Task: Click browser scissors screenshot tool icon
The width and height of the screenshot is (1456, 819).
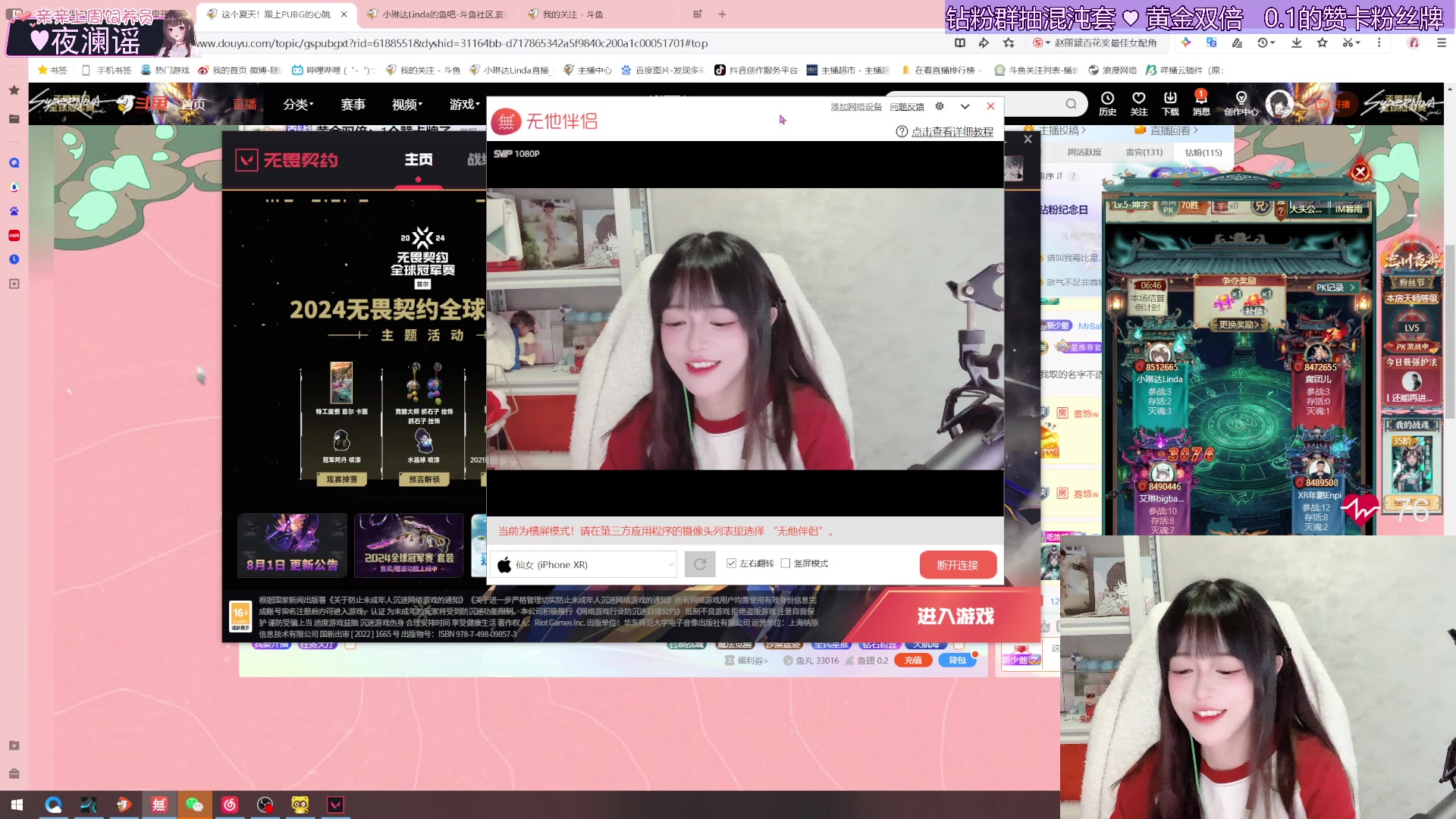Action: pyautogui.click(x=1348, y=43)
